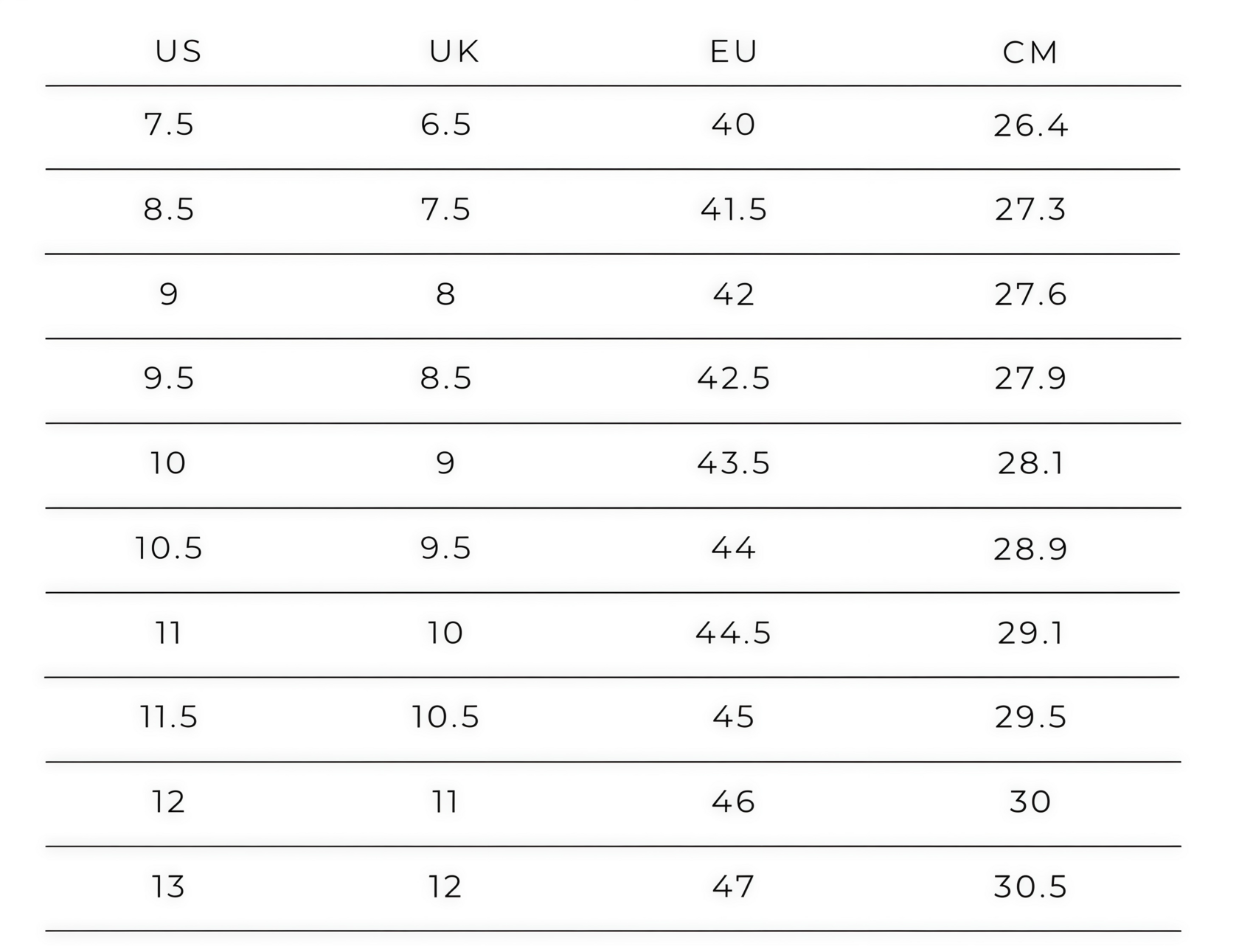Click the 27.3 CM cell
The image size is (1239, 952).
click(1030, 210)
